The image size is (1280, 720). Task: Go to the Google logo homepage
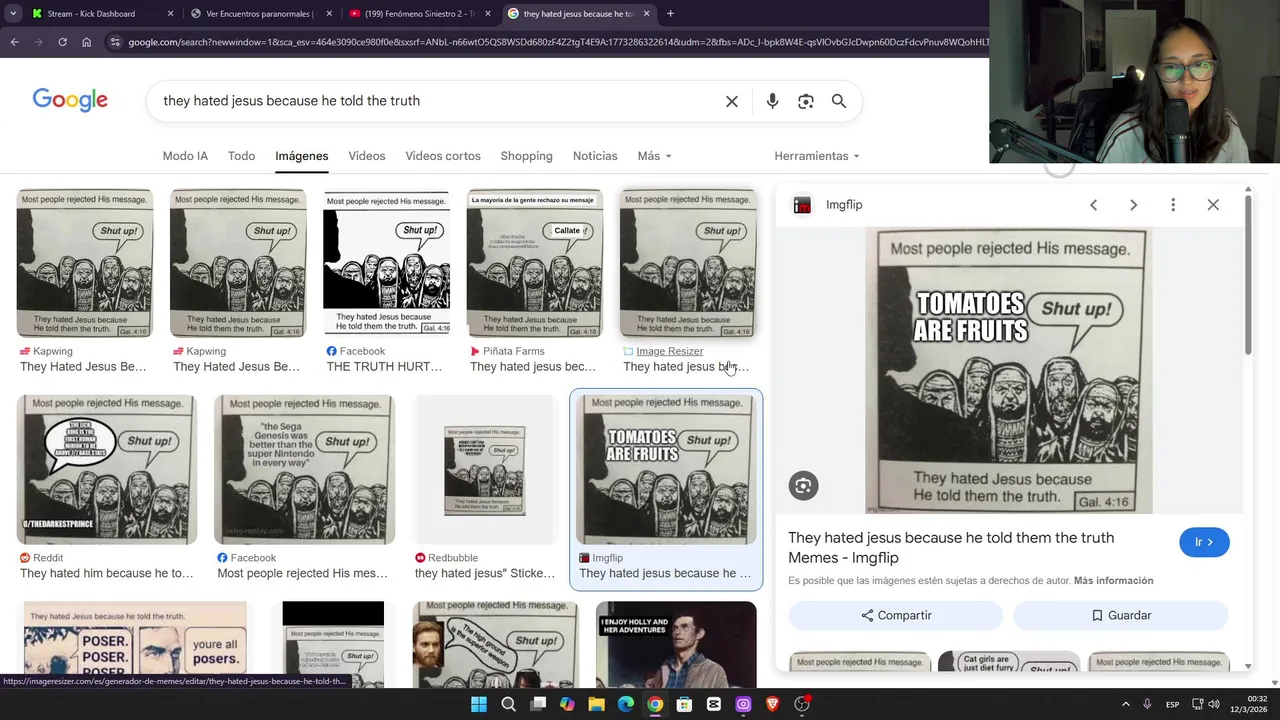click(70, 100)
